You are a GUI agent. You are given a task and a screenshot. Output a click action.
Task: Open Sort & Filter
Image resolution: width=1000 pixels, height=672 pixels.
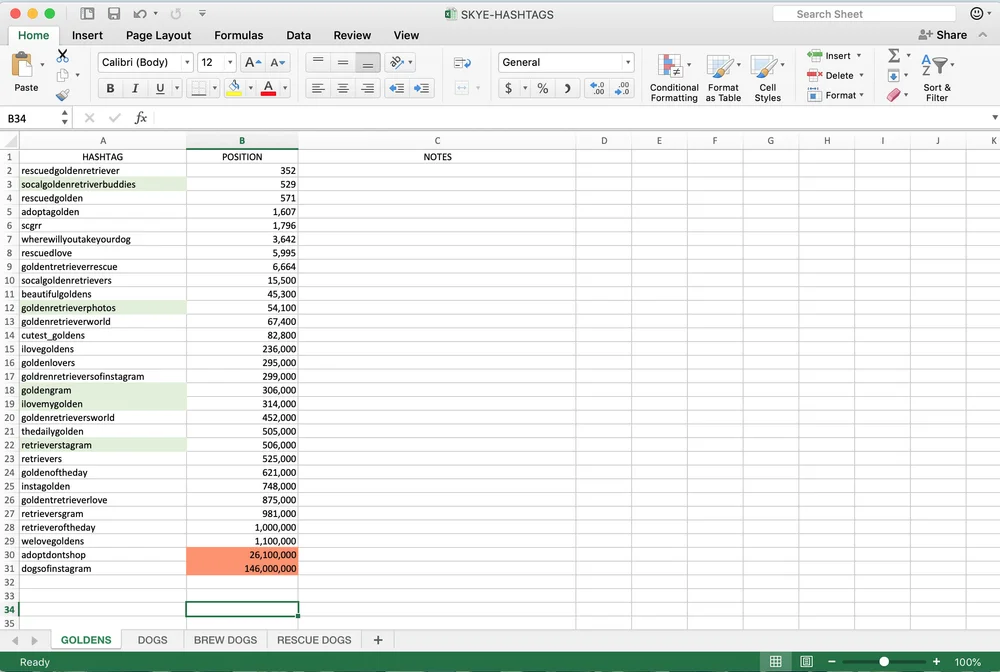(937, 78)
